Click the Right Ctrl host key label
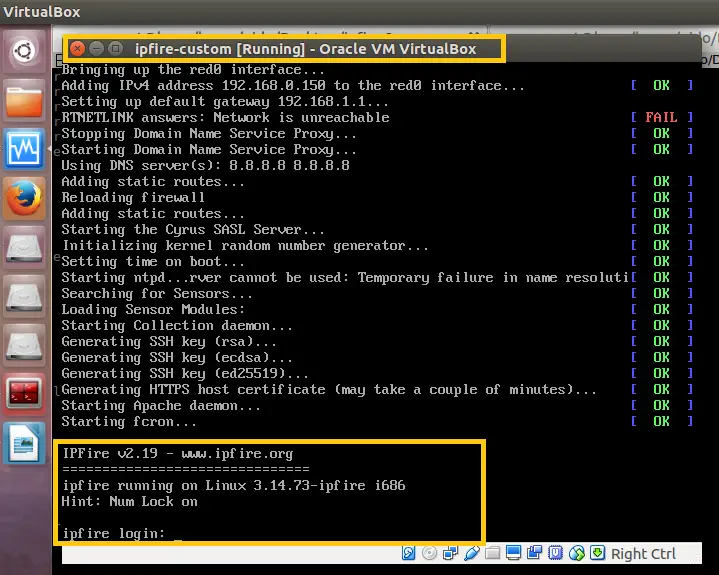Image resolution: width=719 pixels, height=575 pixels. click(643, 554)
